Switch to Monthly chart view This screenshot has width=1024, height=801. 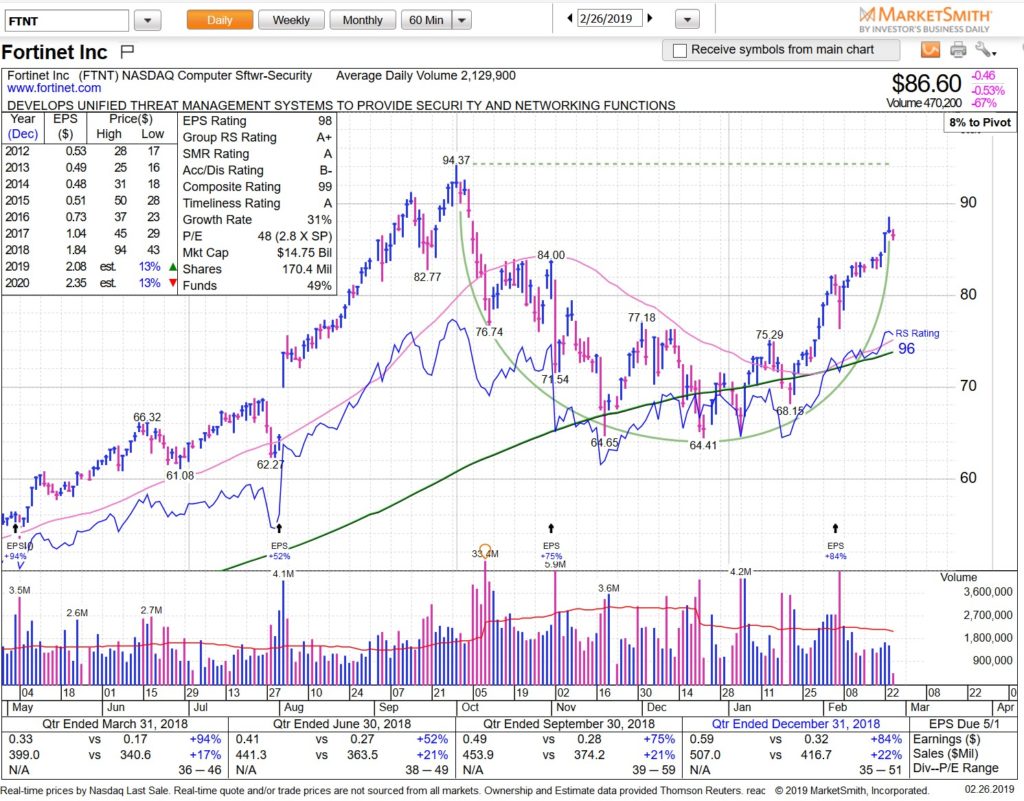pos(362,20)
